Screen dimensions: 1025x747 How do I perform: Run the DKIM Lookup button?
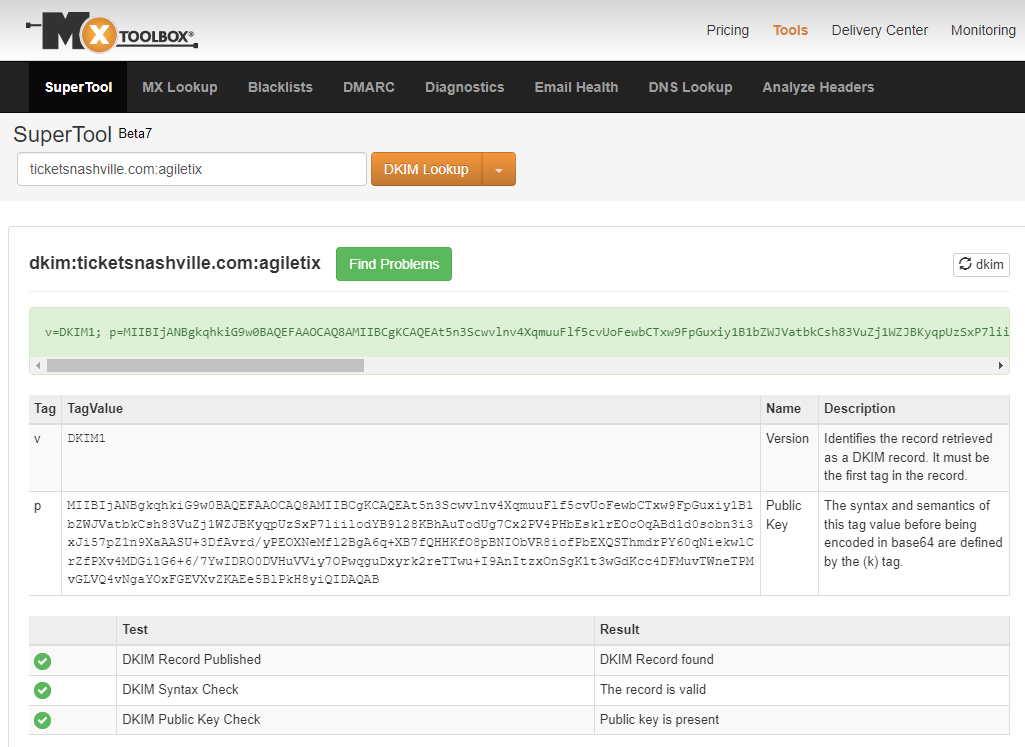426,169
